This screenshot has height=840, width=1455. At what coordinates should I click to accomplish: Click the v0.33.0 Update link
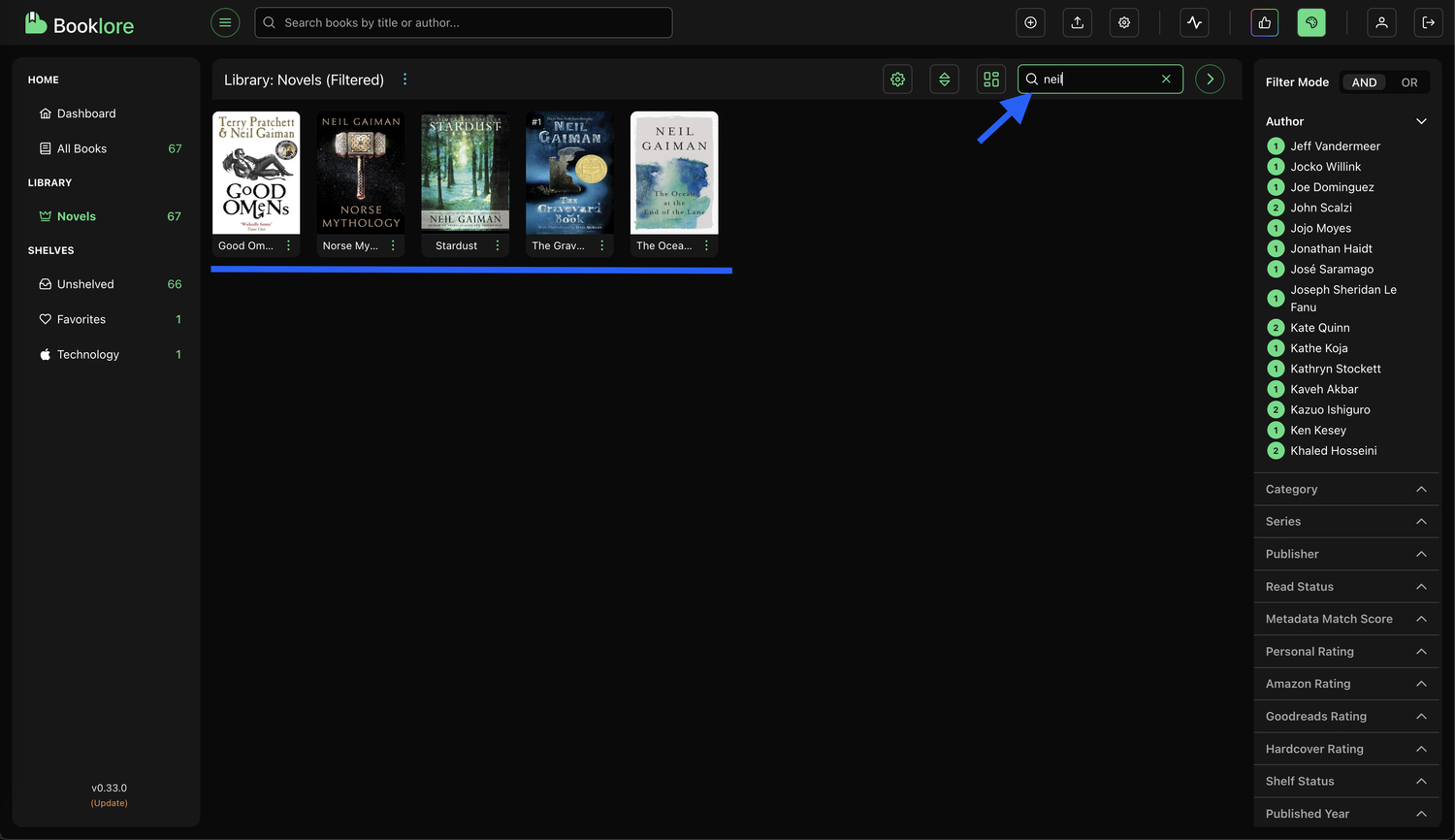pos(109,802)
